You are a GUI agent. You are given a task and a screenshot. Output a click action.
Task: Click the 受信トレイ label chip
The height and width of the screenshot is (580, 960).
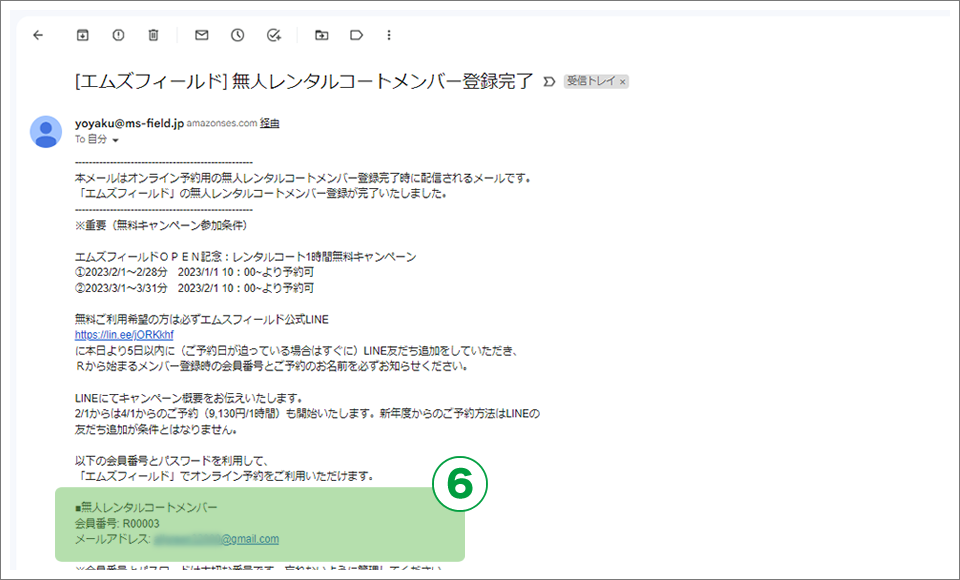pyautogui.click(x=591, y=82)
